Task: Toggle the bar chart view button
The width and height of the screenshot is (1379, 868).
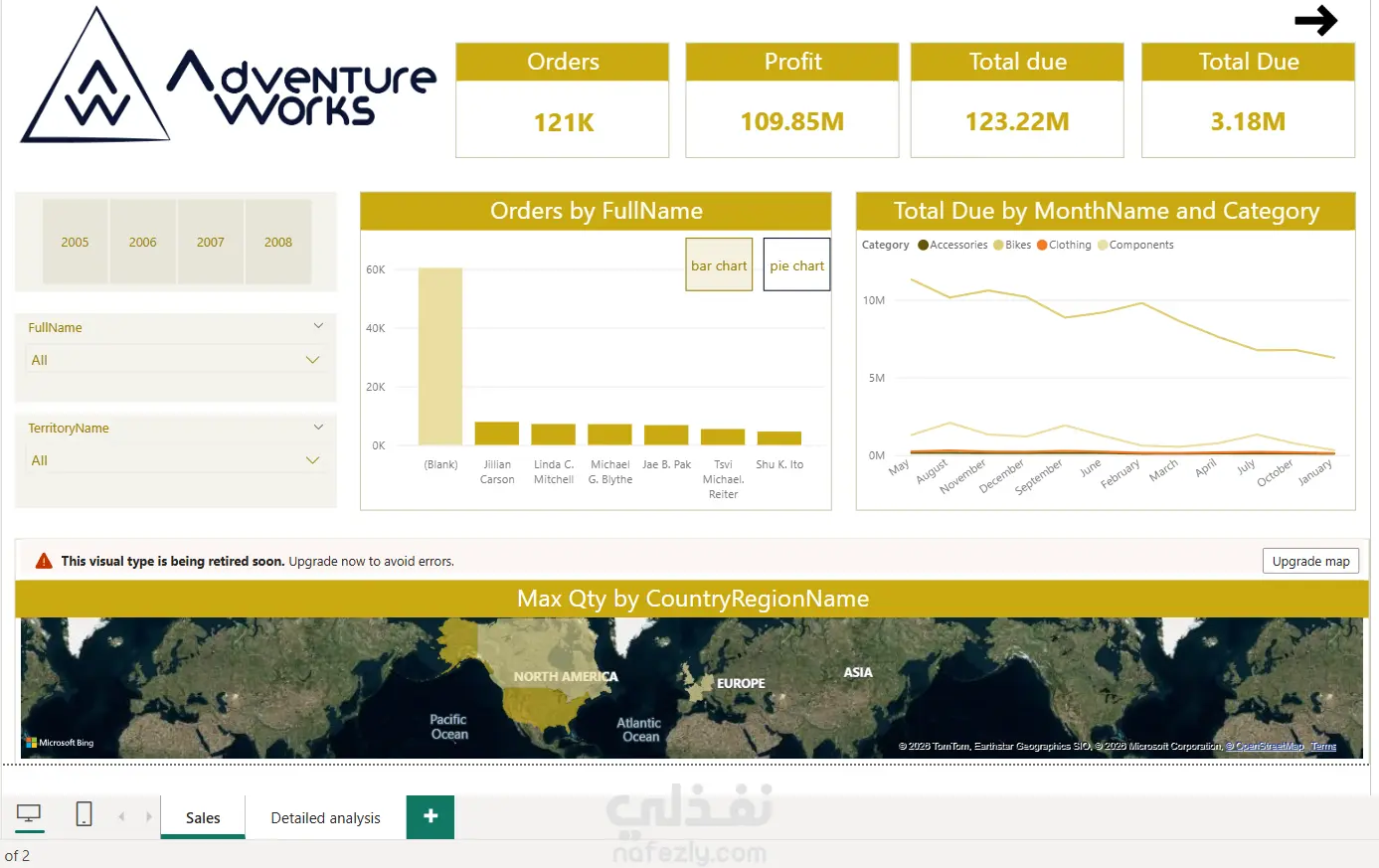Action: [719, 264]
